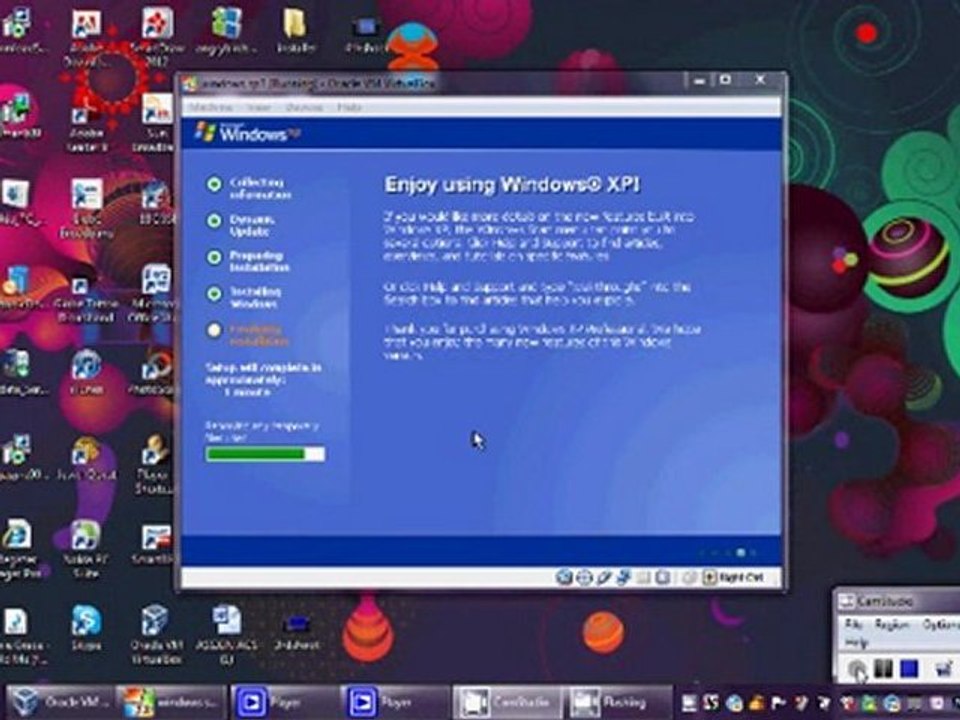Image resolution: width=960 pixels, height=720 pixels.
Task: Click the white flag tray icon
Action: click(x=780, y=703)
